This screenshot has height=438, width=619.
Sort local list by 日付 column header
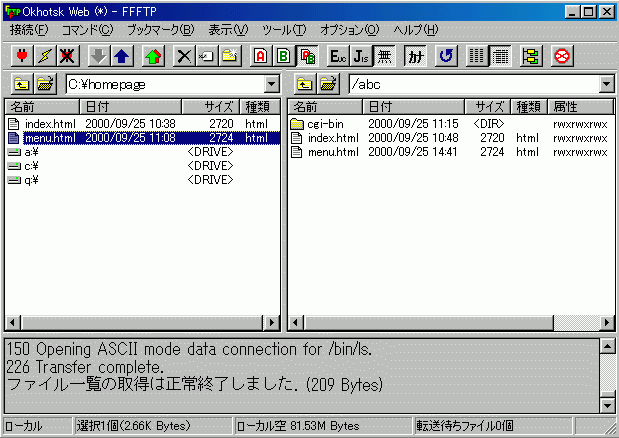coord(131,107)
